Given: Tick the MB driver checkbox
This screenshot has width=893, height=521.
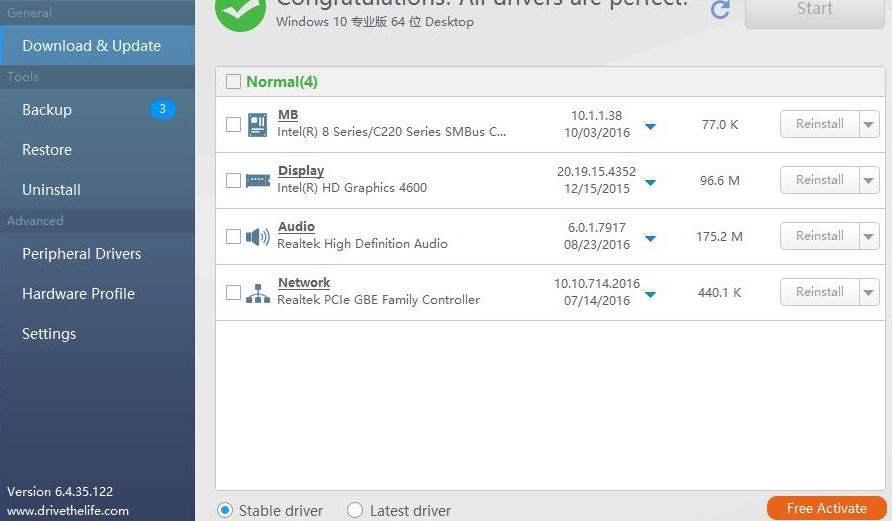Looking at the screenshot, I should (x=233, y=125).
